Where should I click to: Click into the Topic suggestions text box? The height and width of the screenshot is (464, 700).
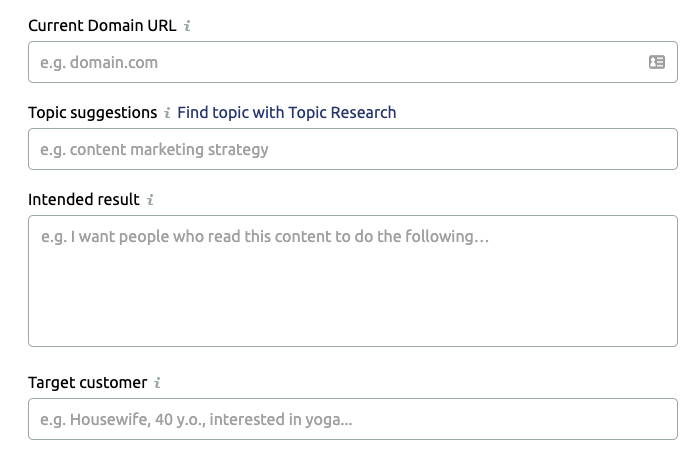pyautogui.click(x=353, y=149)
